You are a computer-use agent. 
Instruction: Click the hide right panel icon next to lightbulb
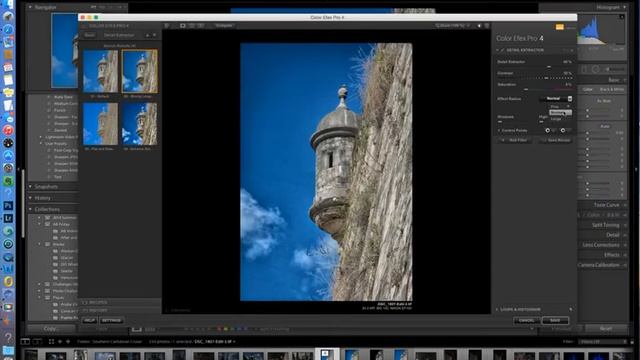click(487, 26)
